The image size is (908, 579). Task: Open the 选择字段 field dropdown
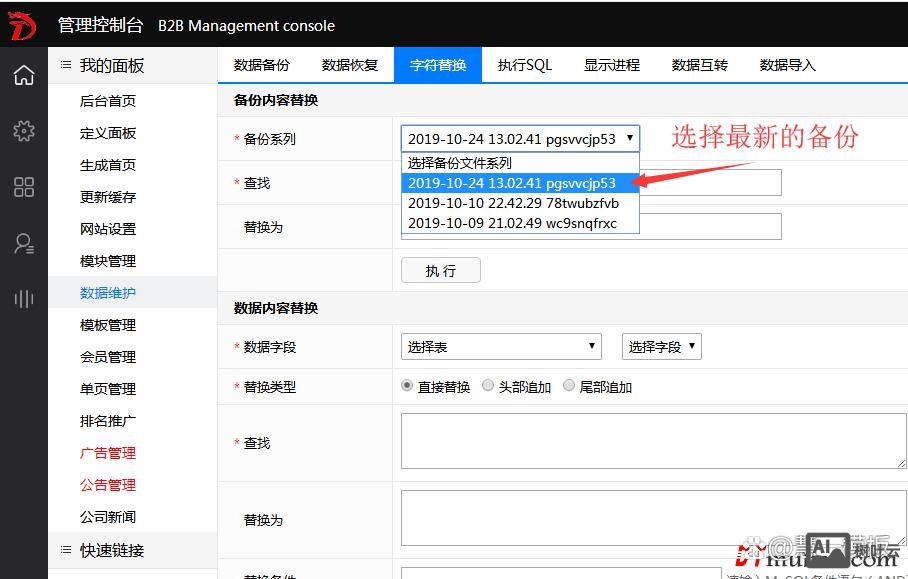coord(662,346)
